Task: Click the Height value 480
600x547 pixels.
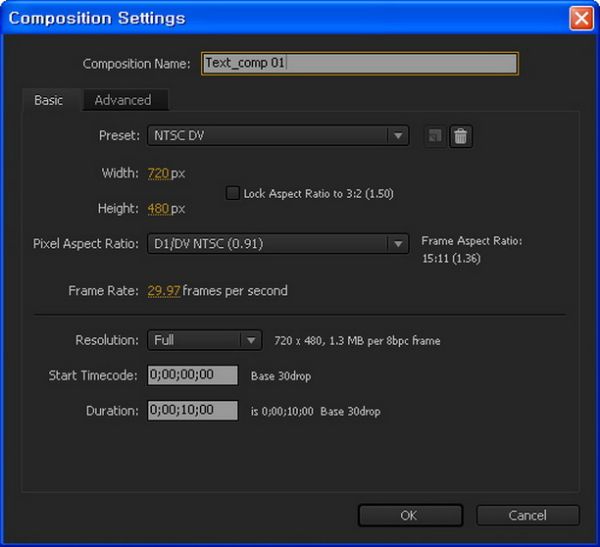Action: (x=158, y=209)
